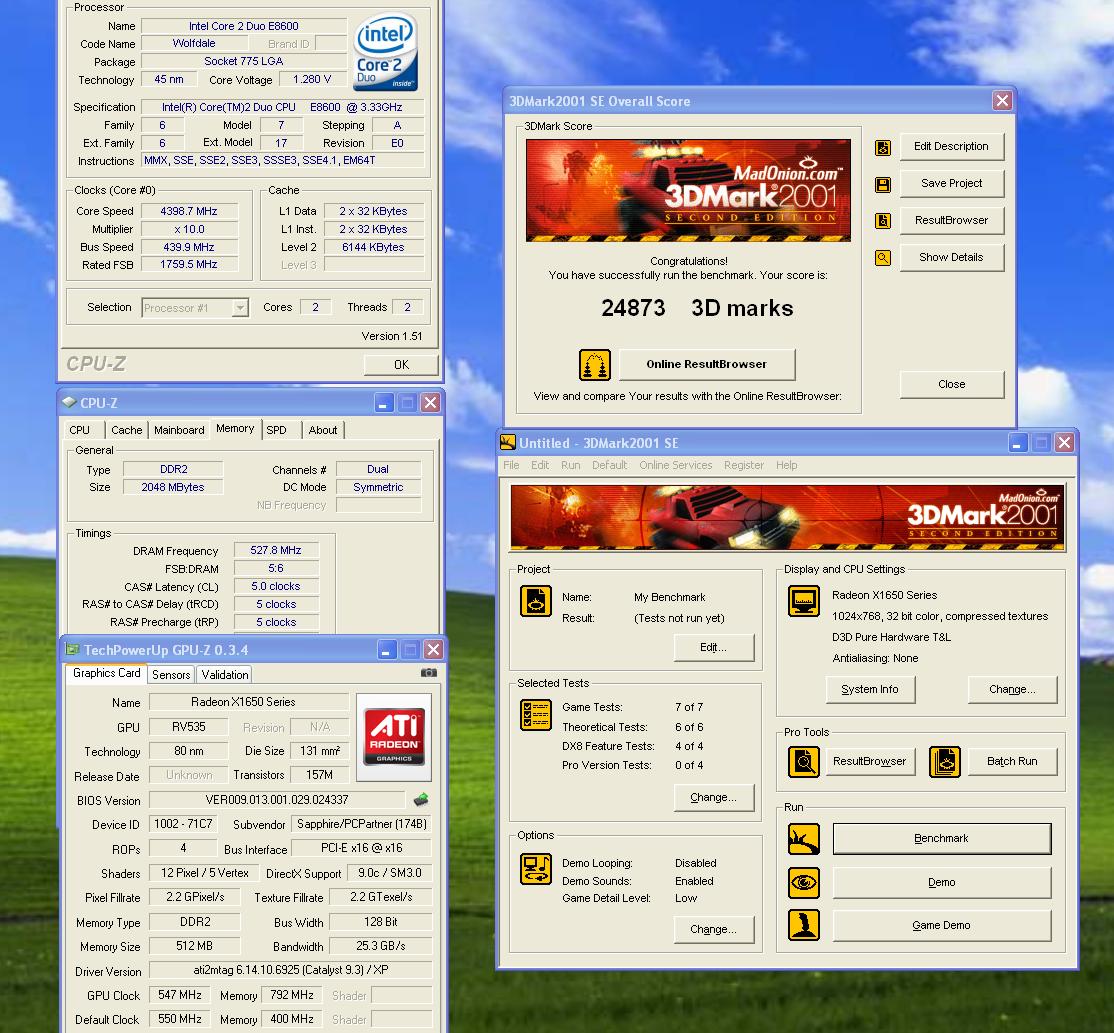Image resolution: width=1114 pixels, height=1033 pixels.
Task: Click the 3DMark2001 SE title bar icon
Action: click(507, 443)
